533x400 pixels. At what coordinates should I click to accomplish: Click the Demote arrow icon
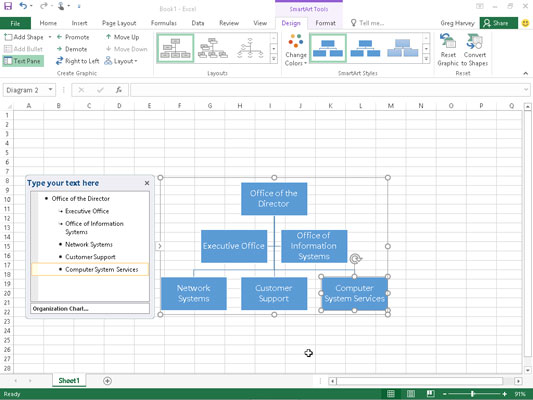[x=59, y=49]
